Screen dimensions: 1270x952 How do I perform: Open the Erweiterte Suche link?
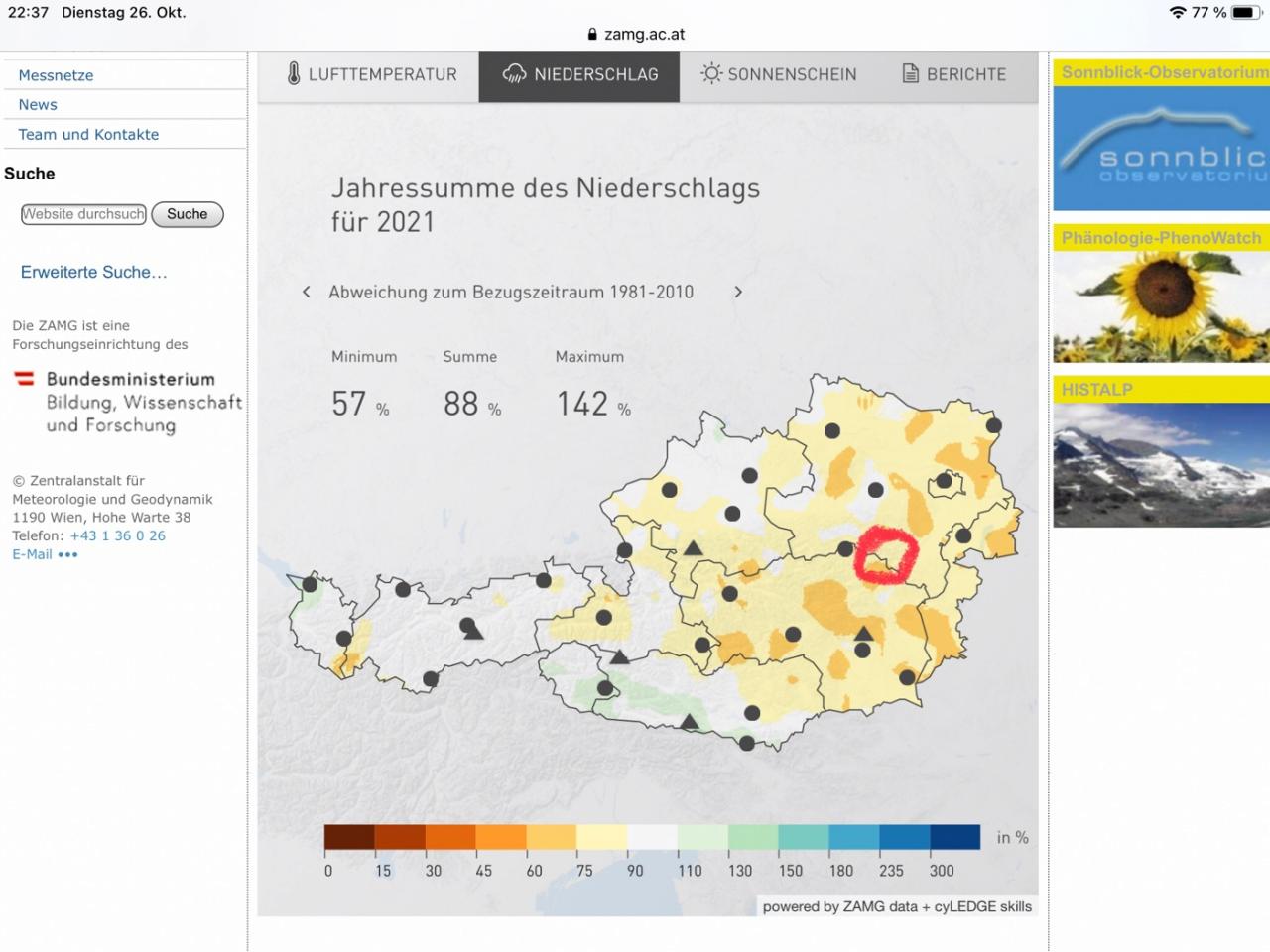[93, 272]
